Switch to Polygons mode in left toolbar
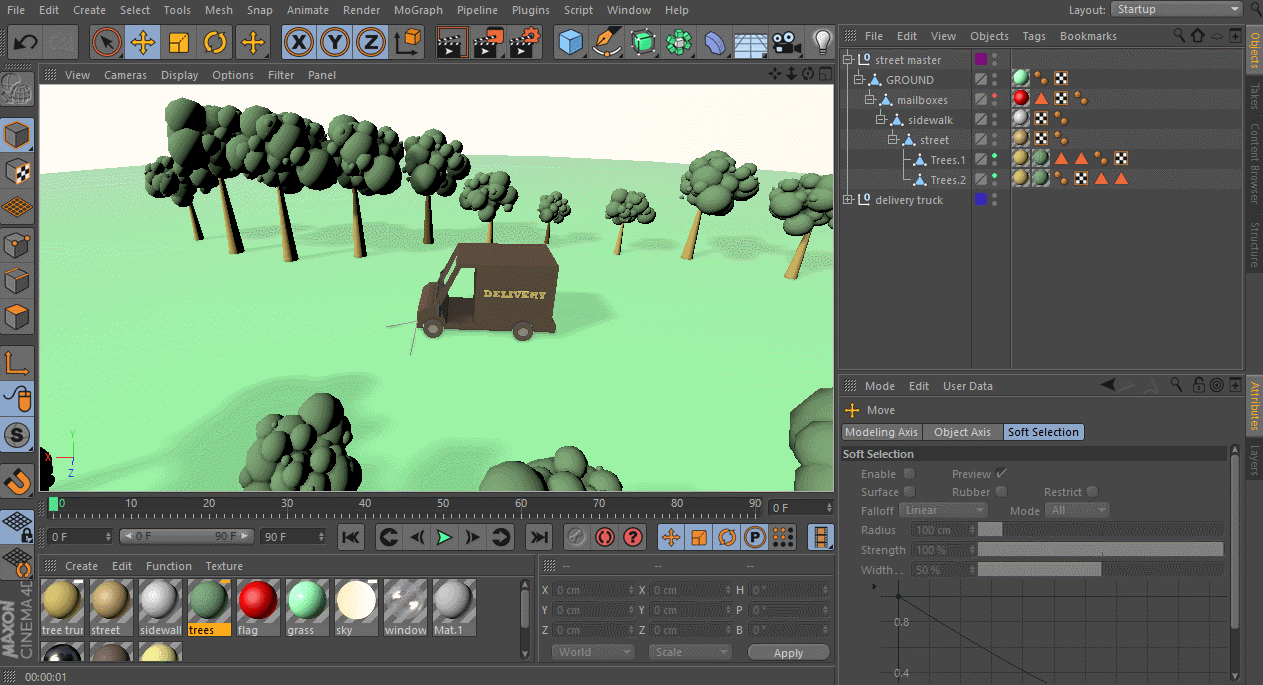 tap(19, 318)
